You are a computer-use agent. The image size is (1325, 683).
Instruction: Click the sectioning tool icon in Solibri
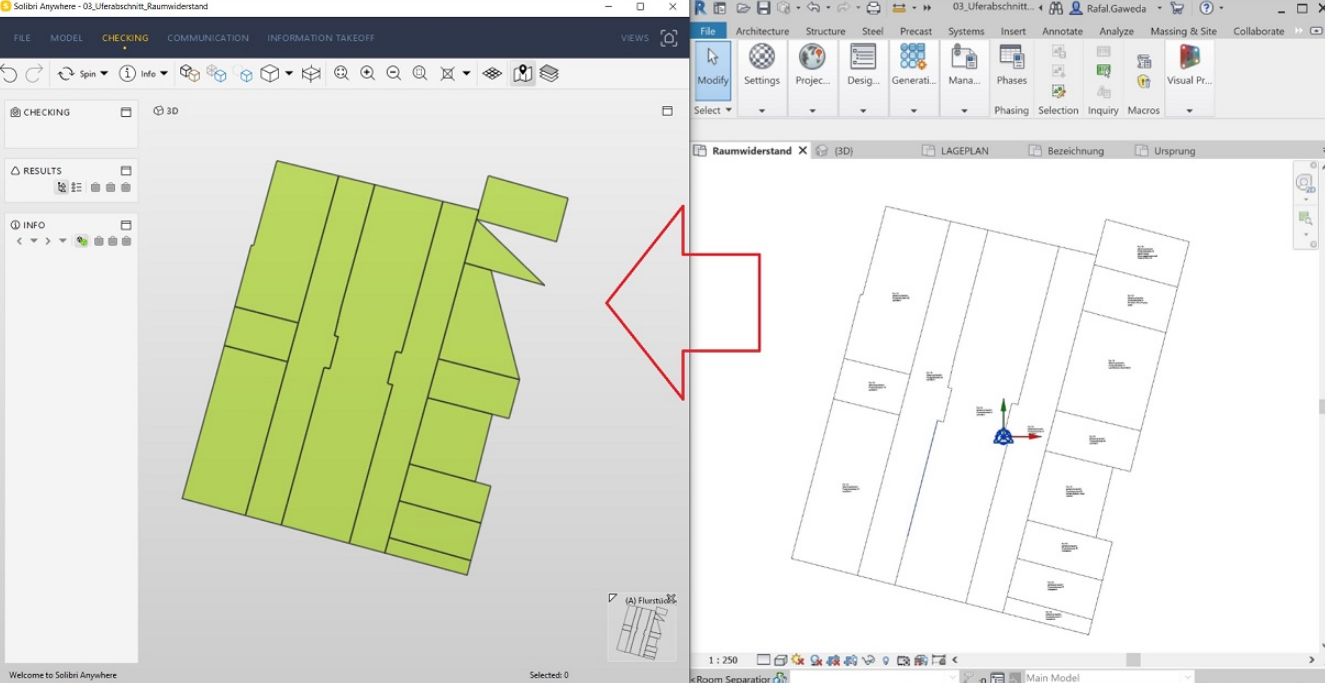448,73
